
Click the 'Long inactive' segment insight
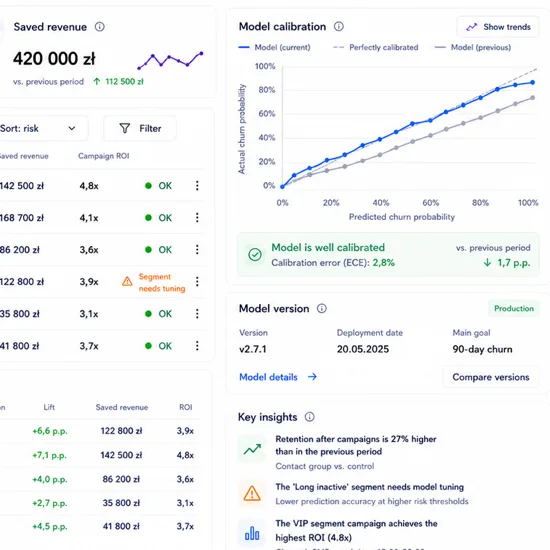click(369, 487)
